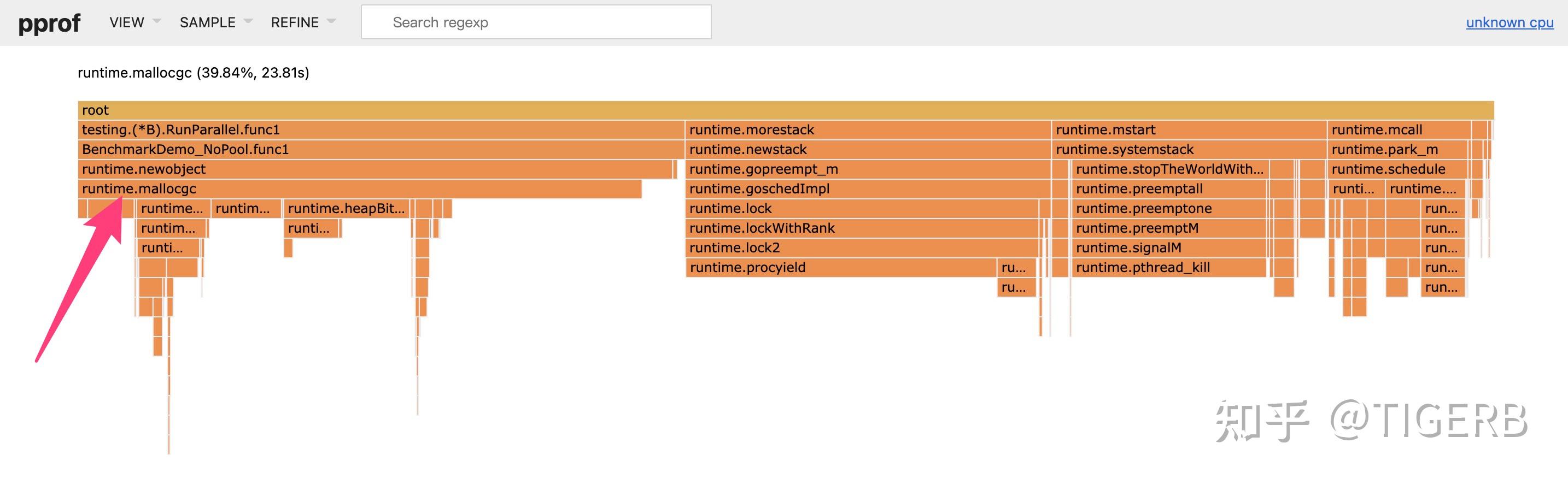Select BenchmarkDemo_NoPool.func1 frame
The height and width of the screenshot is (484, 1568).
pyautogui.click(x=381, y=150)
